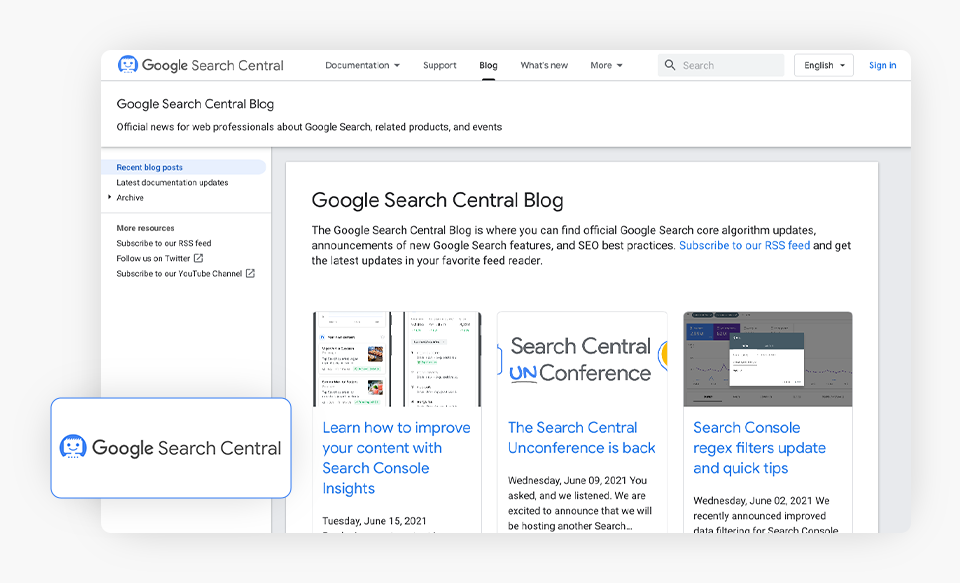960x583 pixels.
Task: Go to the Support tab
Action: [x=439, y=65]
